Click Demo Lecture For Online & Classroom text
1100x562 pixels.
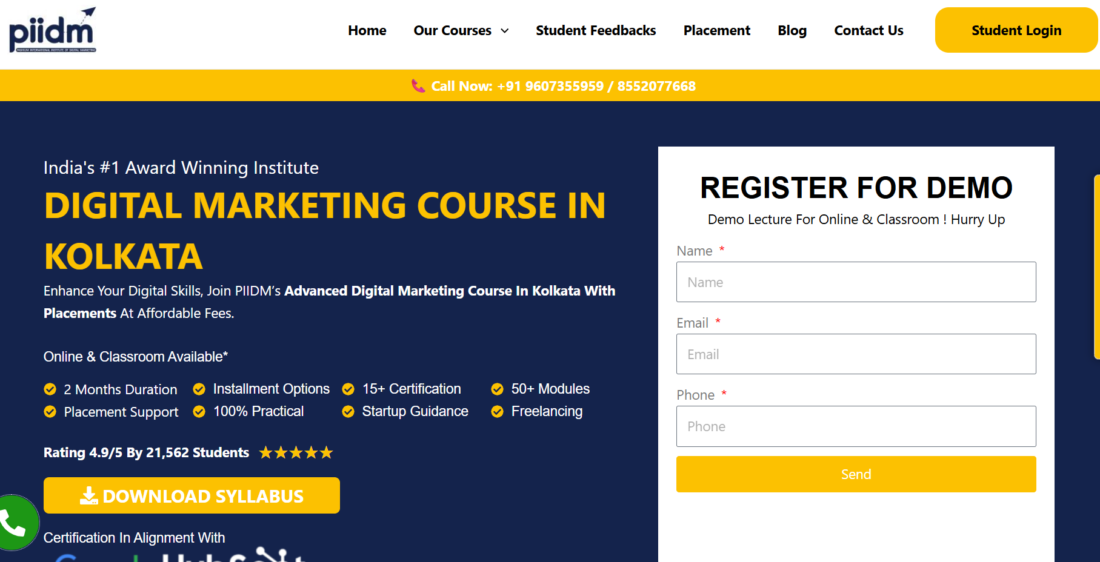tap(856, 220)
